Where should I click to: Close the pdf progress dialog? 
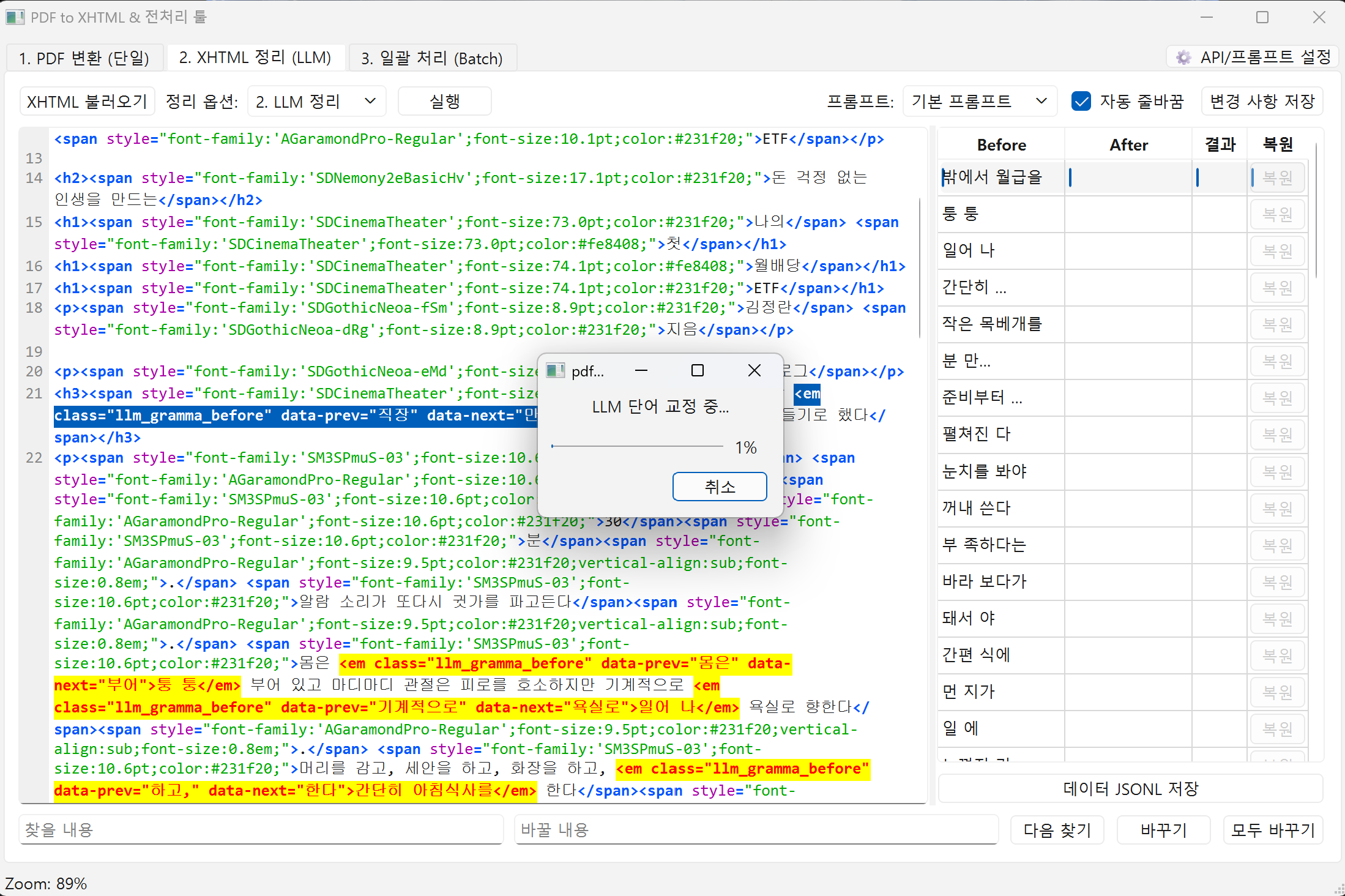[754, 370]
